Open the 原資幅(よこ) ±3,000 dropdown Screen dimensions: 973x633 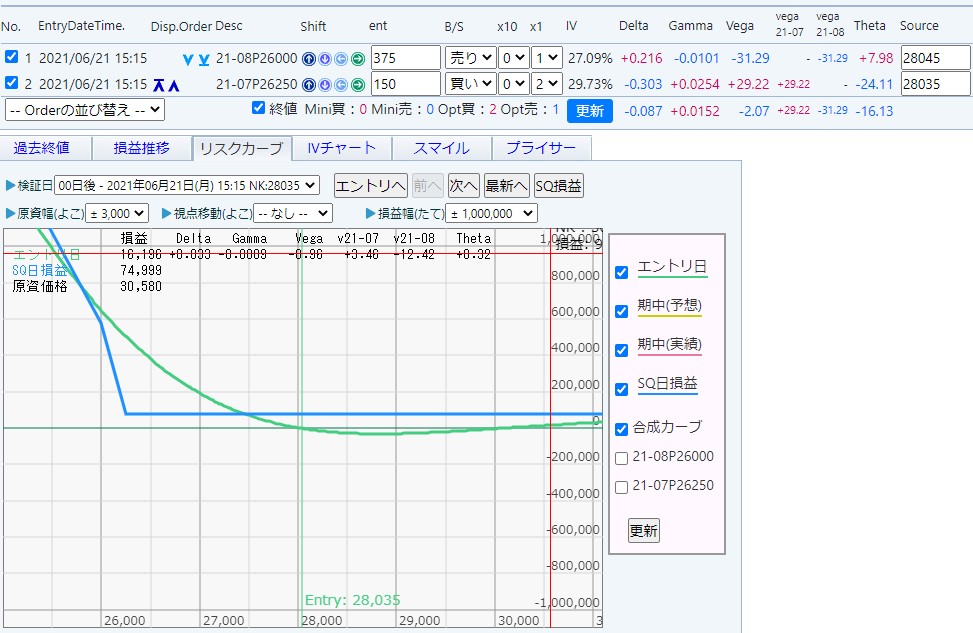[x=117, y=213]
